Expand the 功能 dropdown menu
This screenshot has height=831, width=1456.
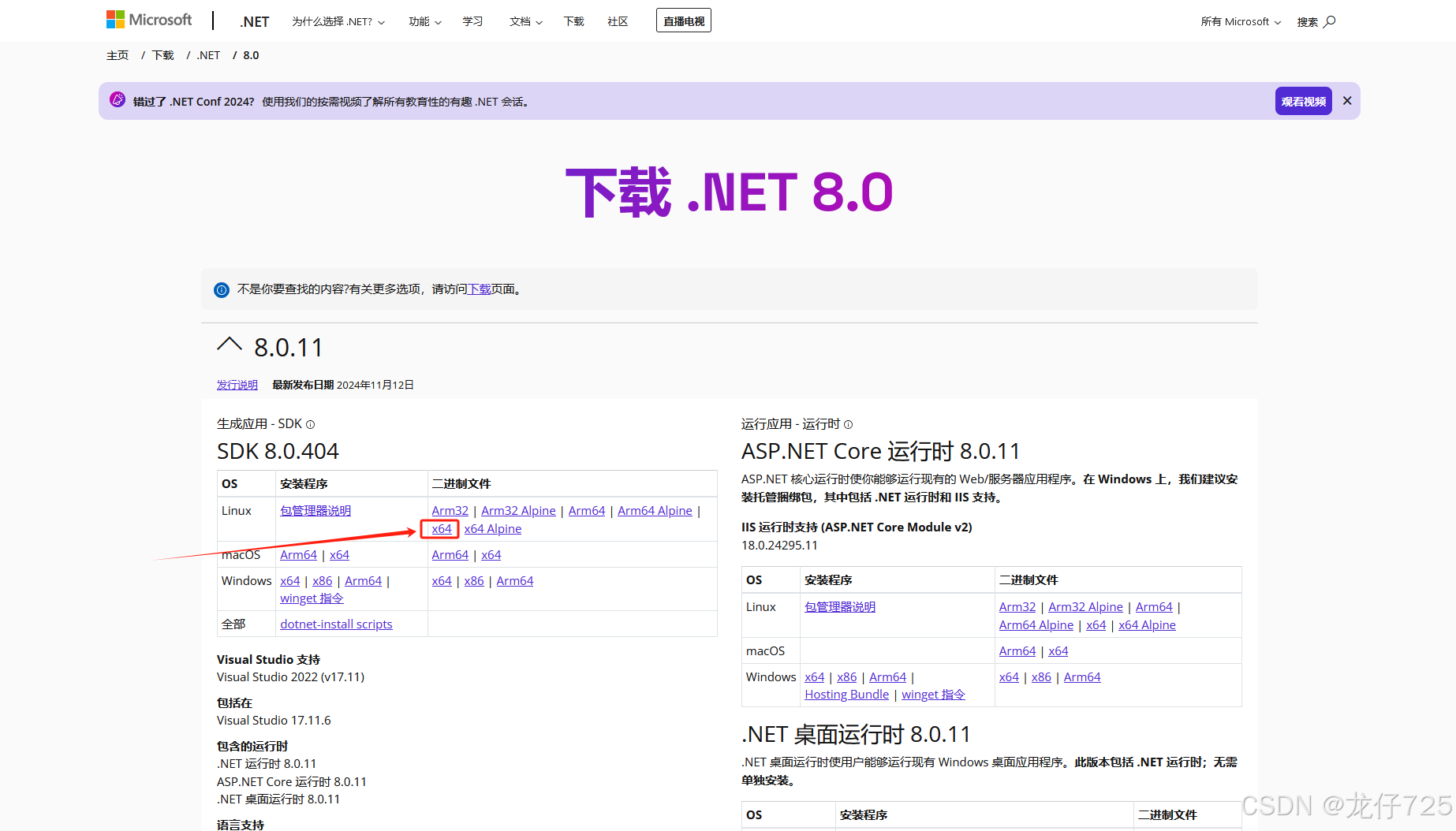425,21
